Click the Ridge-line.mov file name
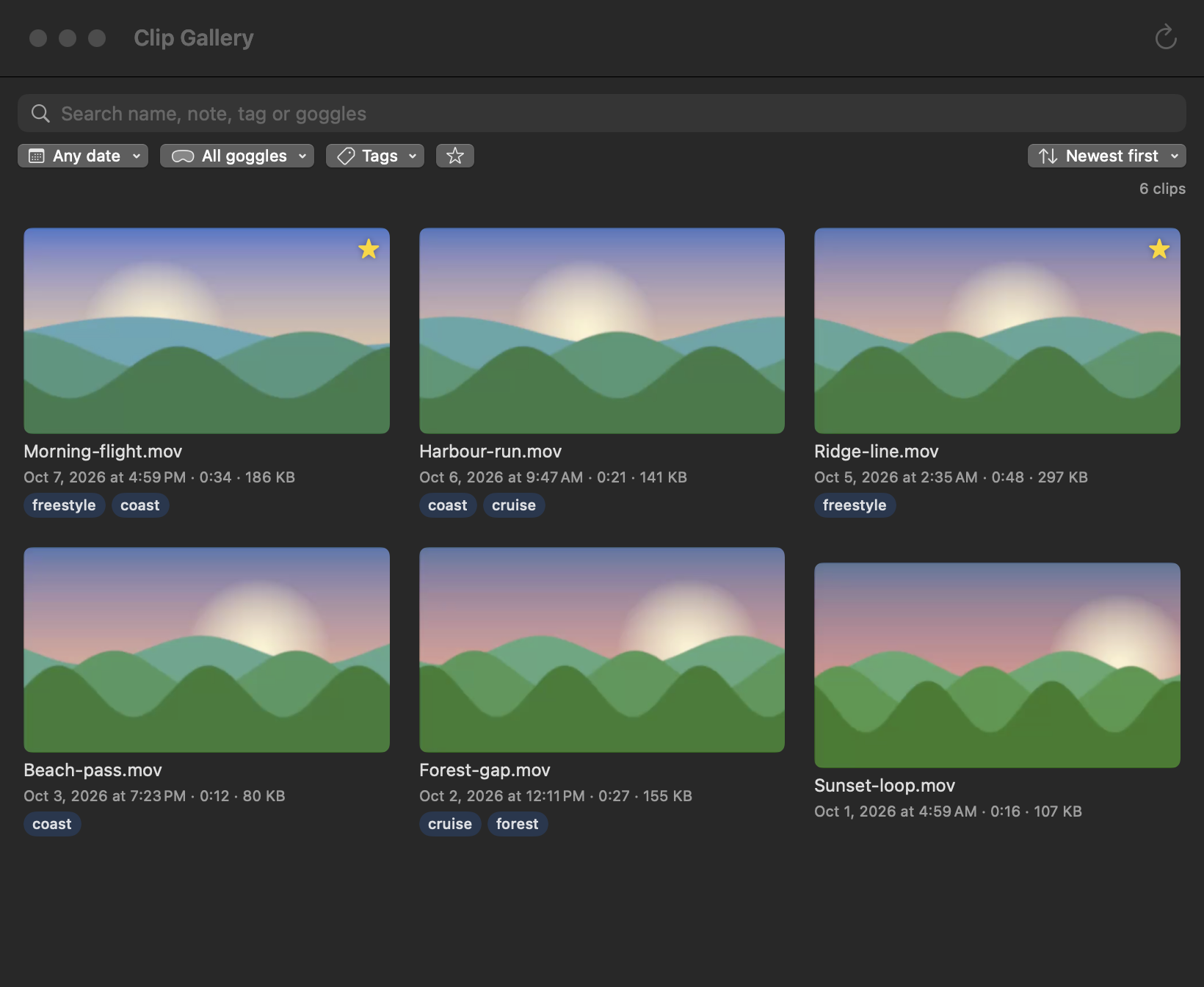 [x=877, y=452]
